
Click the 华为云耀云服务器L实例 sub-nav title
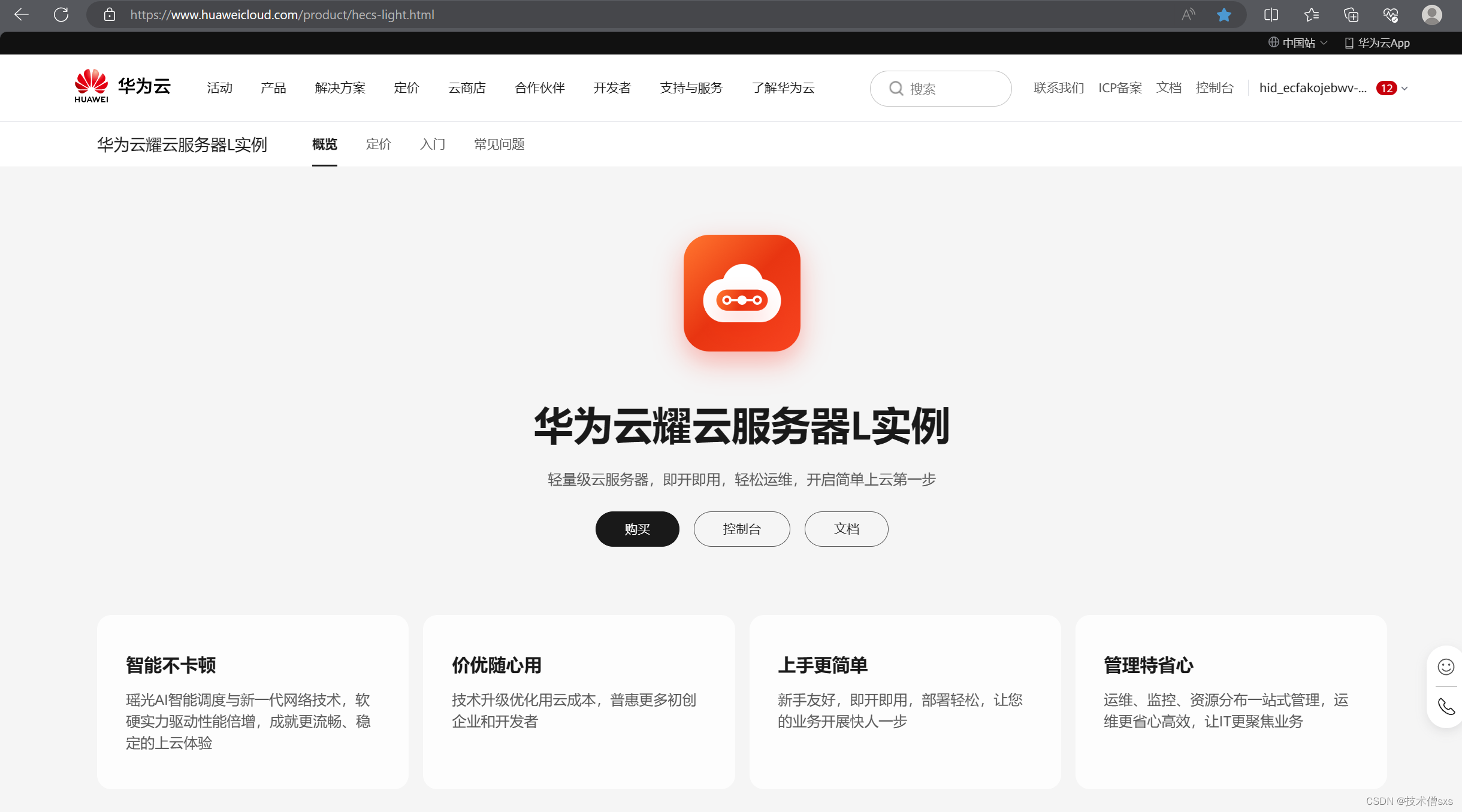click(182, 144)
